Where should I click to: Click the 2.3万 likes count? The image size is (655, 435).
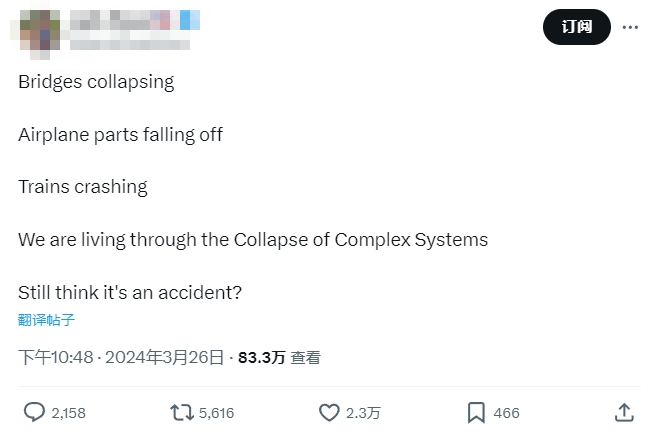(362, 413)
